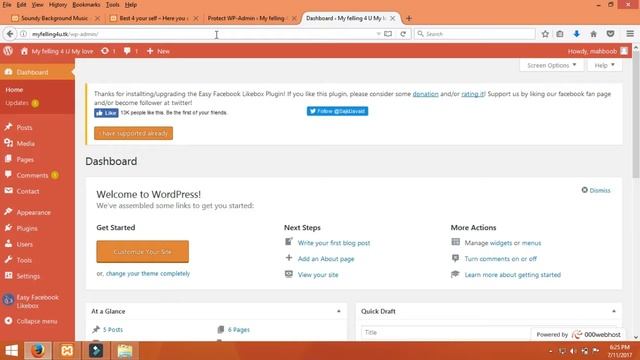The image size is (640, 360).
Task: Click the Facebook Like button
Action: point(106,113)
